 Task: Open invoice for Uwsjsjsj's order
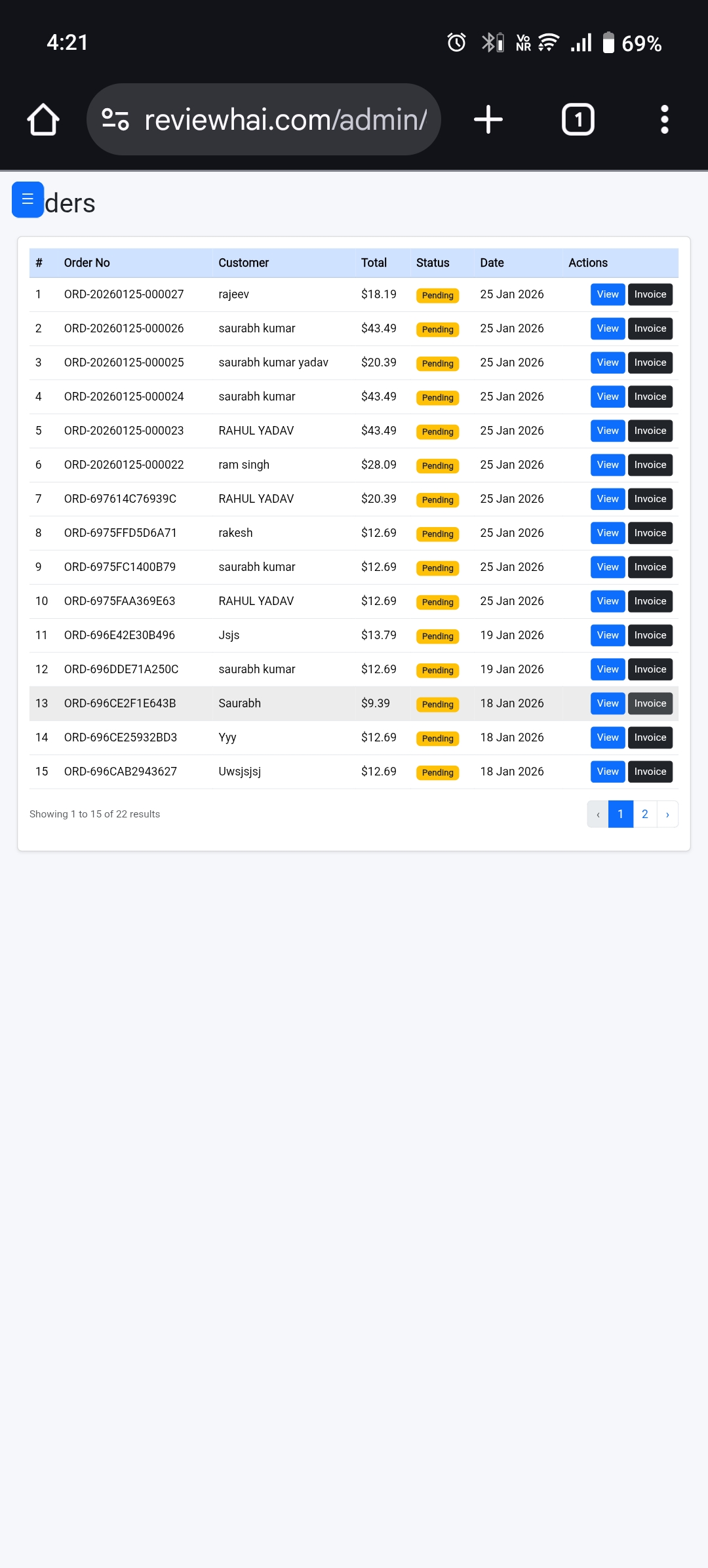coord(650,772)
